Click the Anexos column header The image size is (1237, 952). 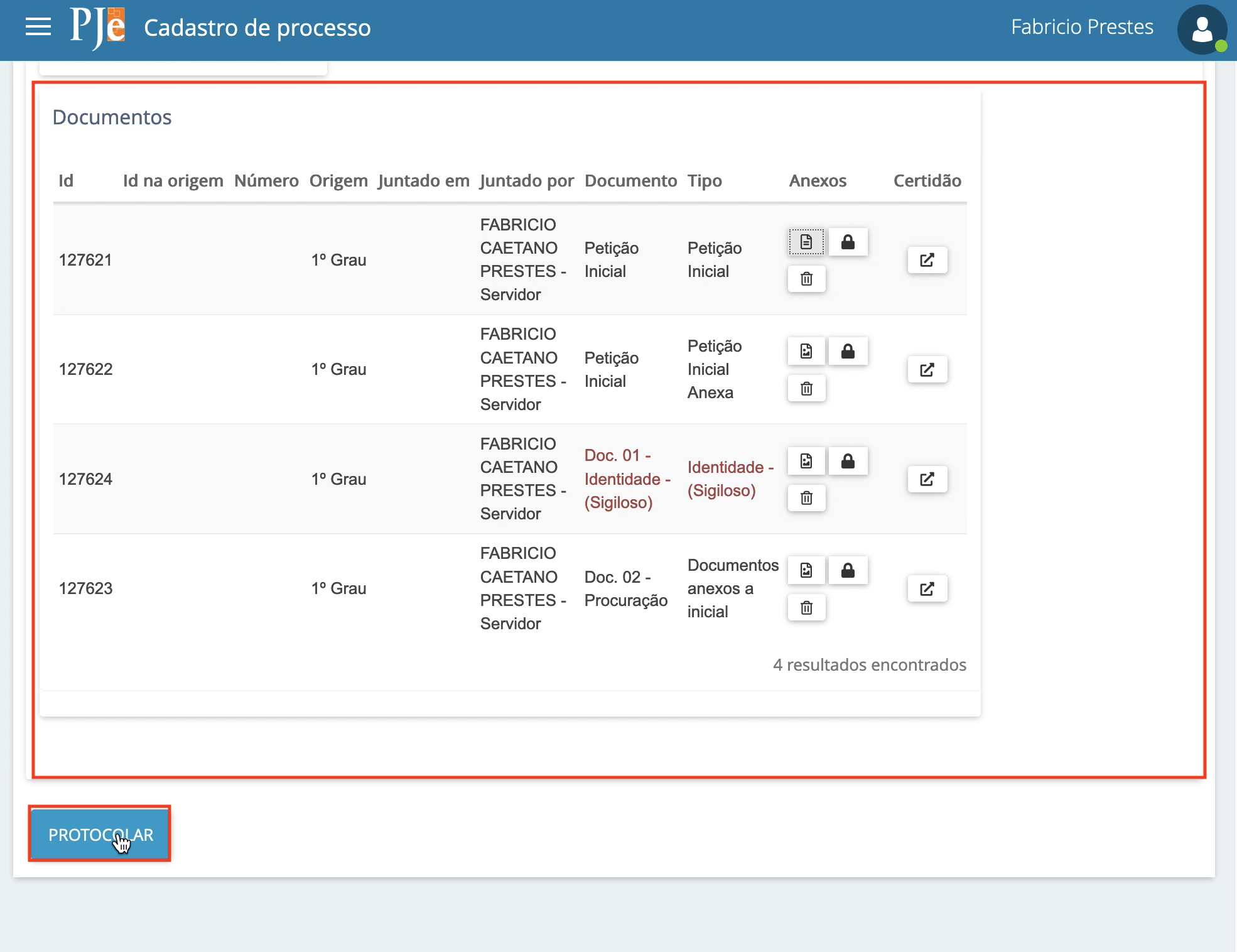(x=818, y=181)
